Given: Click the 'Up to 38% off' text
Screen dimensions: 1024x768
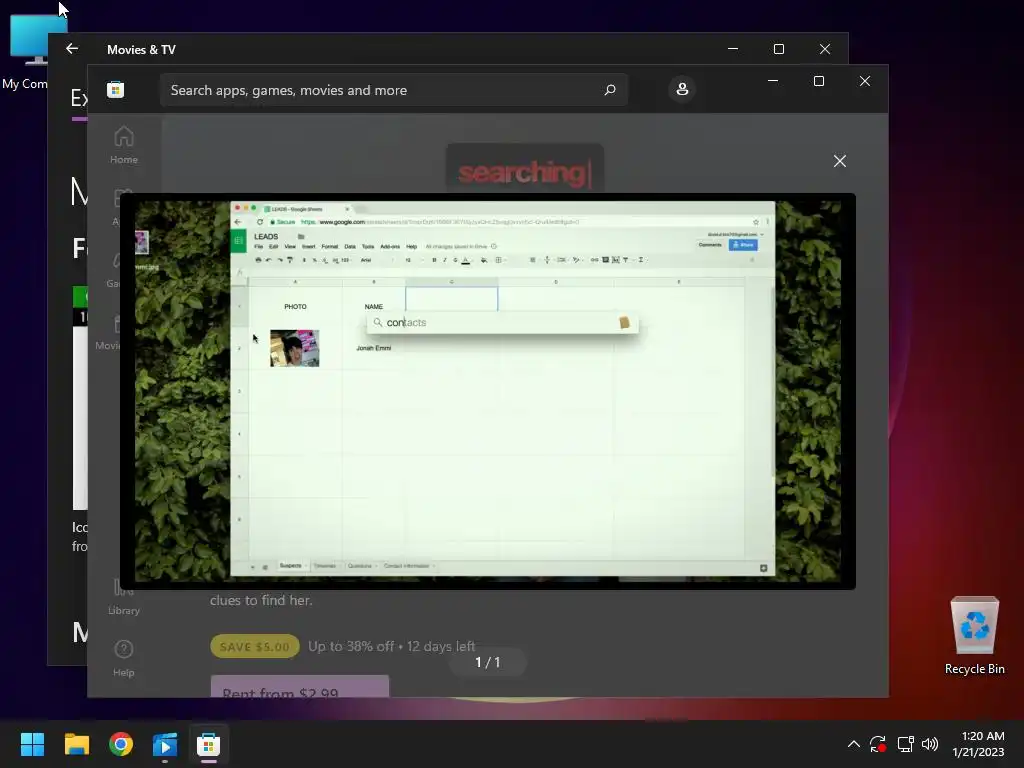Looking at the screenshot, I should pyautogui.click(x=351, y=647).
